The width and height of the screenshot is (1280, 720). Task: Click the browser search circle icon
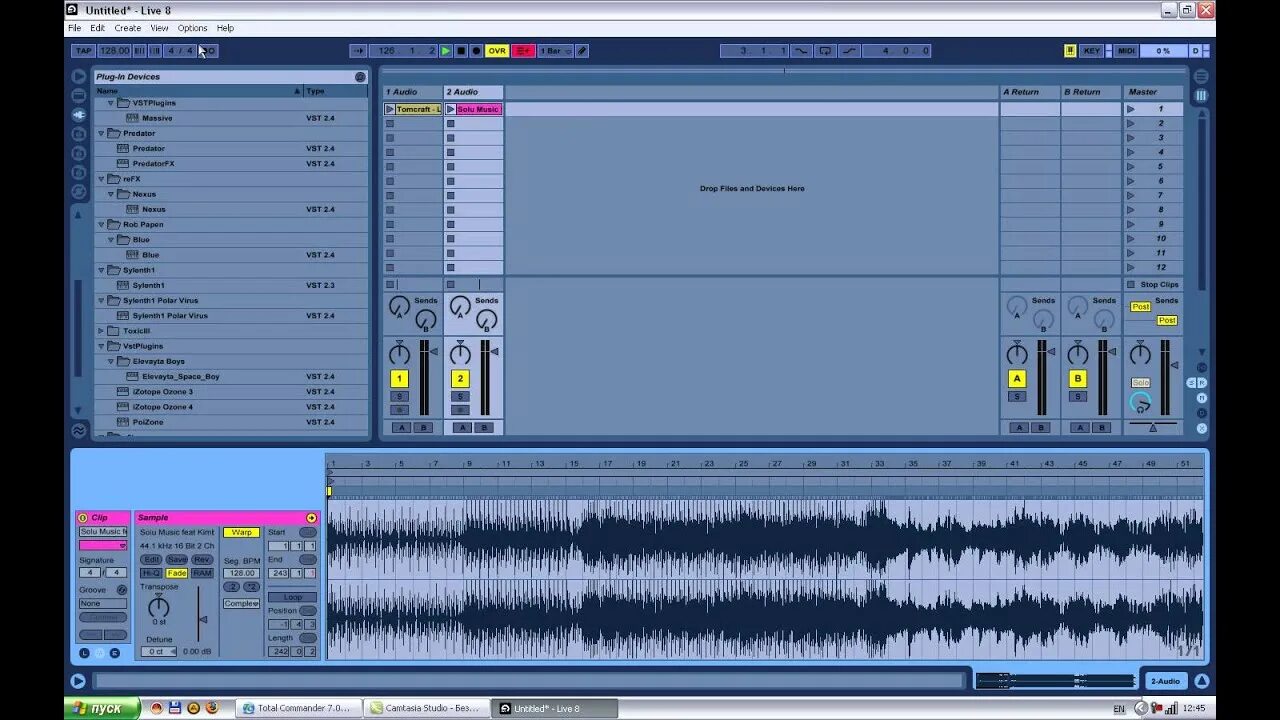coord(360,77)
